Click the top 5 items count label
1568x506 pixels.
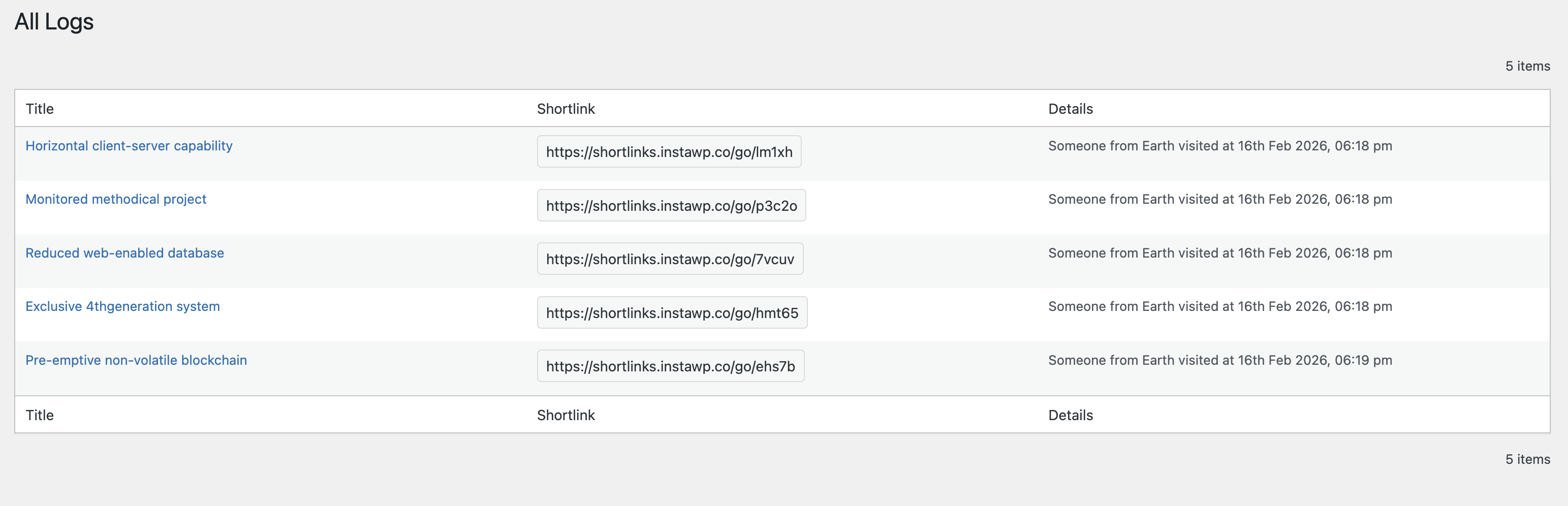(x=1528, y=66)
